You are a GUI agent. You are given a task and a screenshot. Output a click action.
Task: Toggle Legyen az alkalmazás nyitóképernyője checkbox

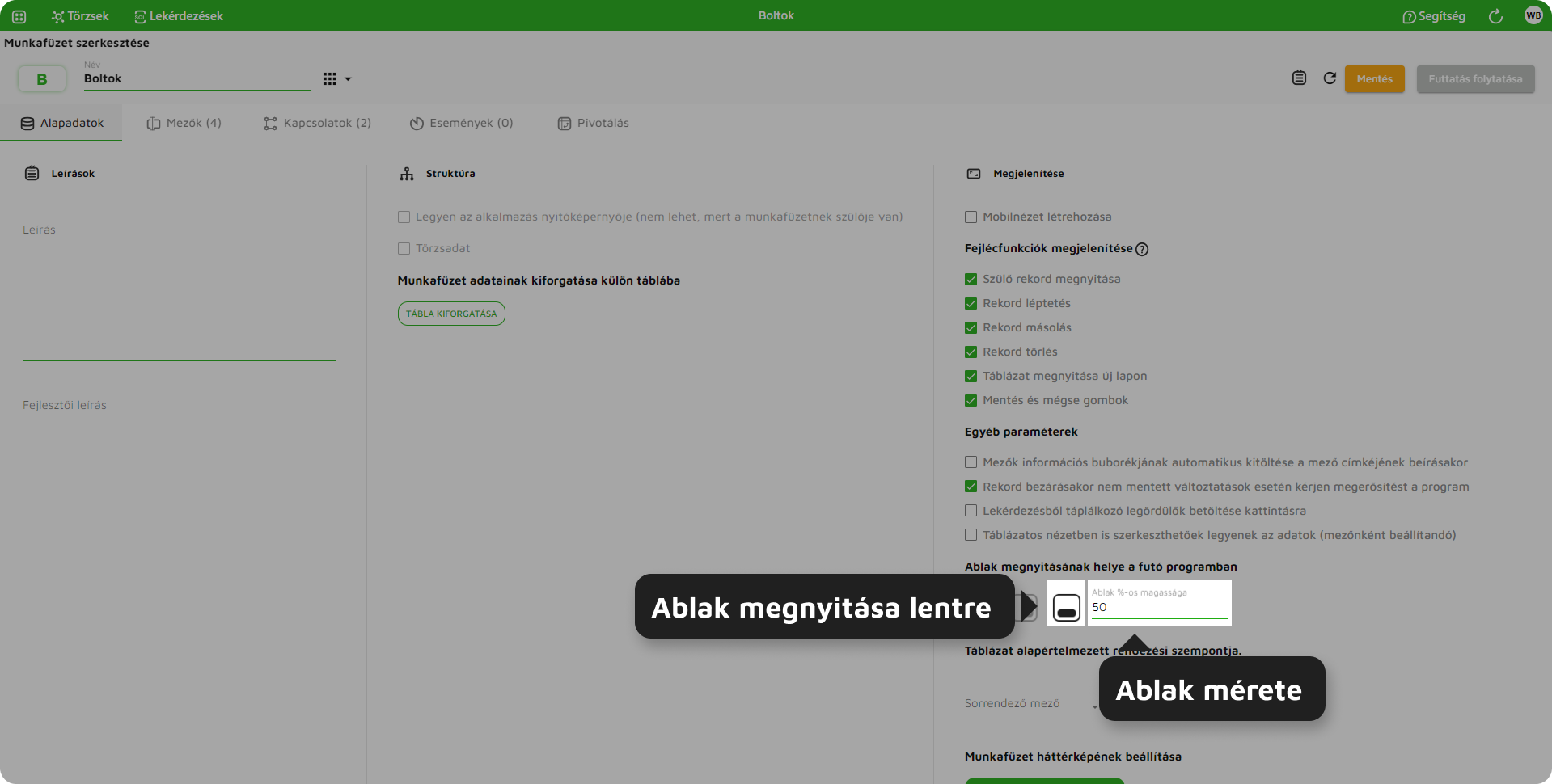(404, 217)
